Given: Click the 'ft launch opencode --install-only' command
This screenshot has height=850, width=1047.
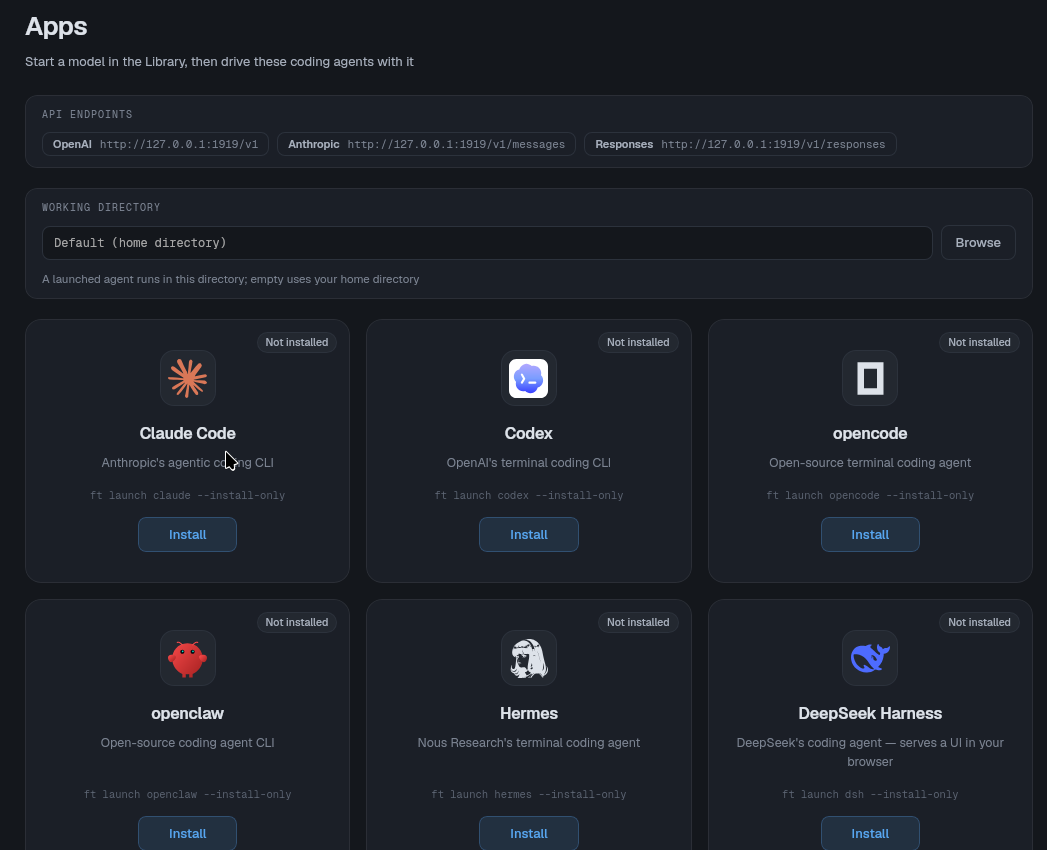Looking at the screenshot, I should pos(869,495).
